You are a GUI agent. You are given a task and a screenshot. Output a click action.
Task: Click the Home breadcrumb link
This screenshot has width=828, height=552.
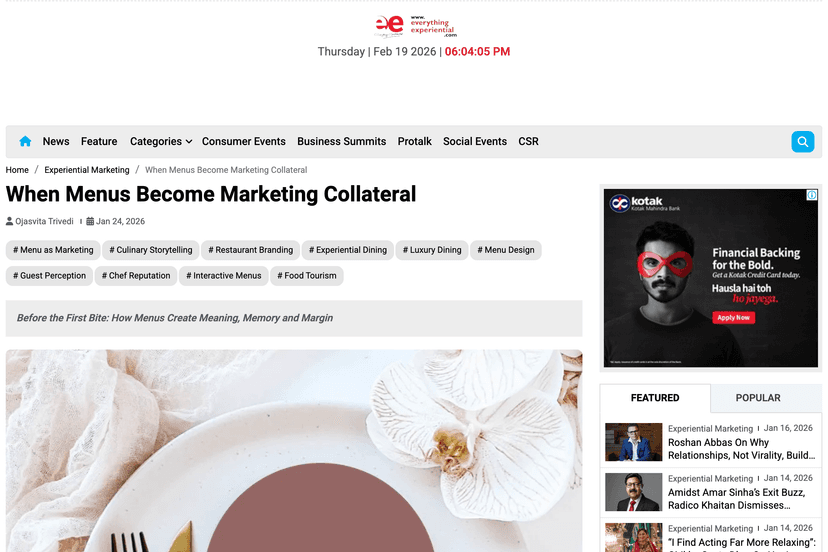[x=17, y=170]
